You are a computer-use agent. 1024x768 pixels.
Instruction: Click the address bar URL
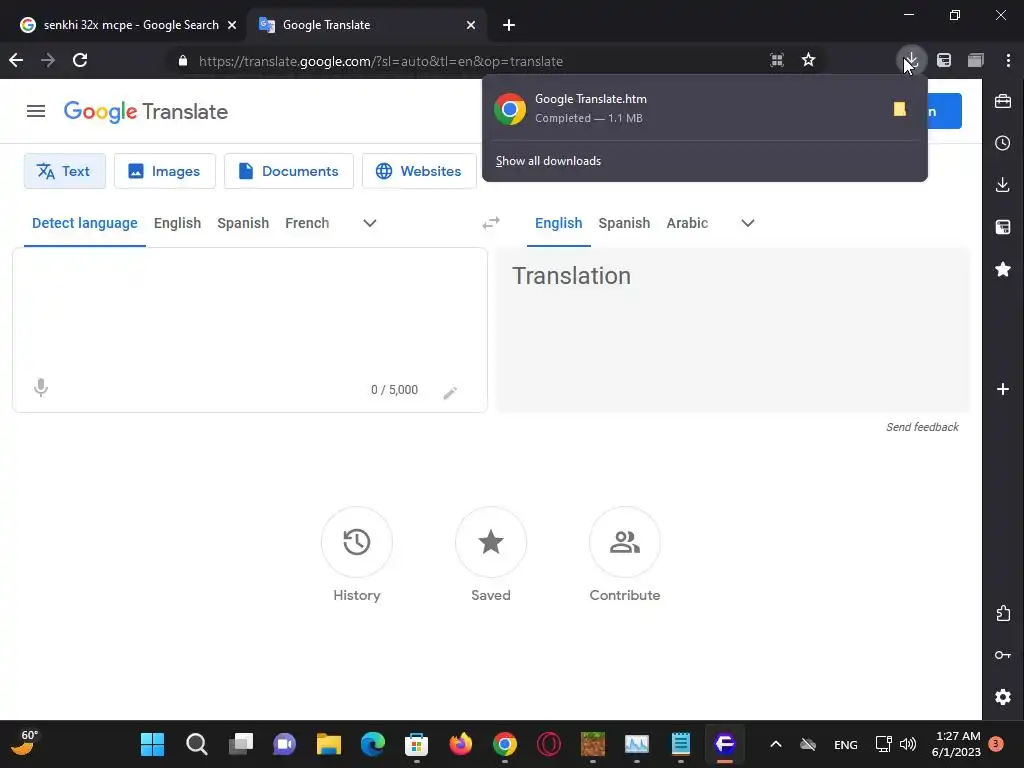(380, 61)
